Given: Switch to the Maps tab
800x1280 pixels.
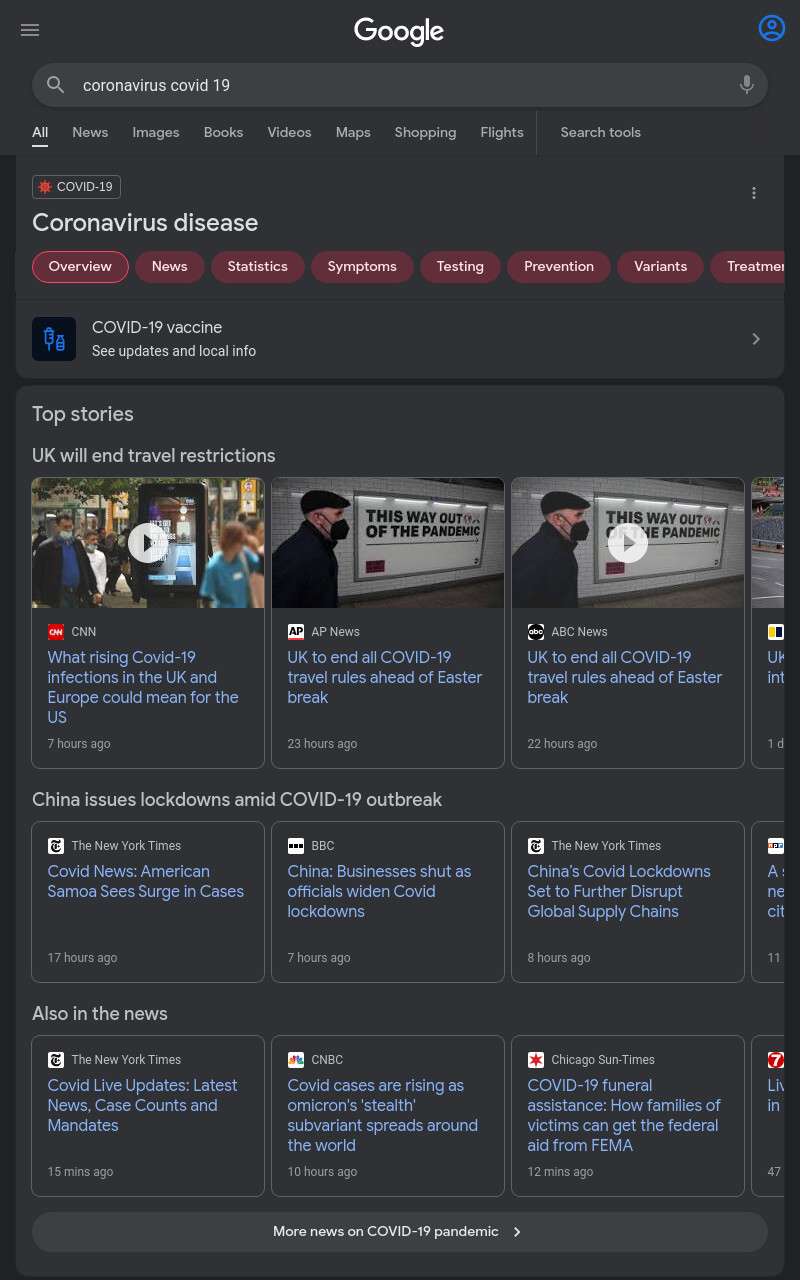Looking at the screenshot, I should (353, 132).
